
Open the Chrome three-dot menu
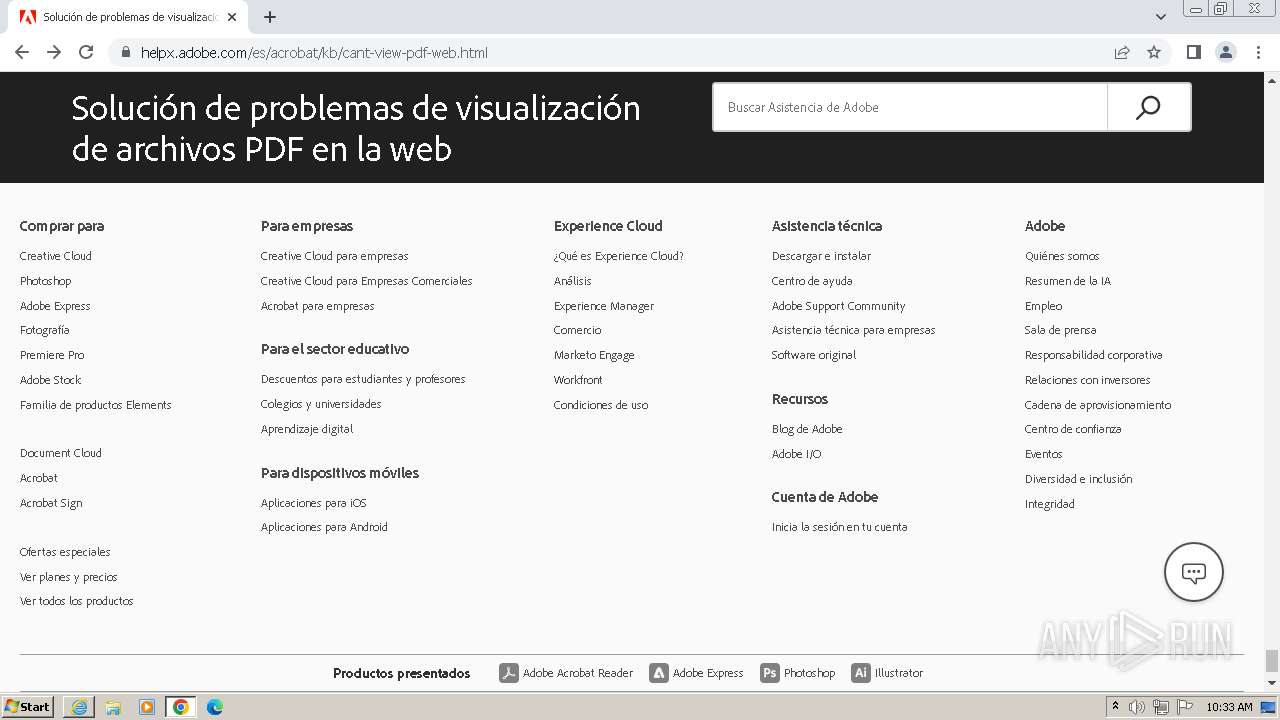click(1258, 52)
